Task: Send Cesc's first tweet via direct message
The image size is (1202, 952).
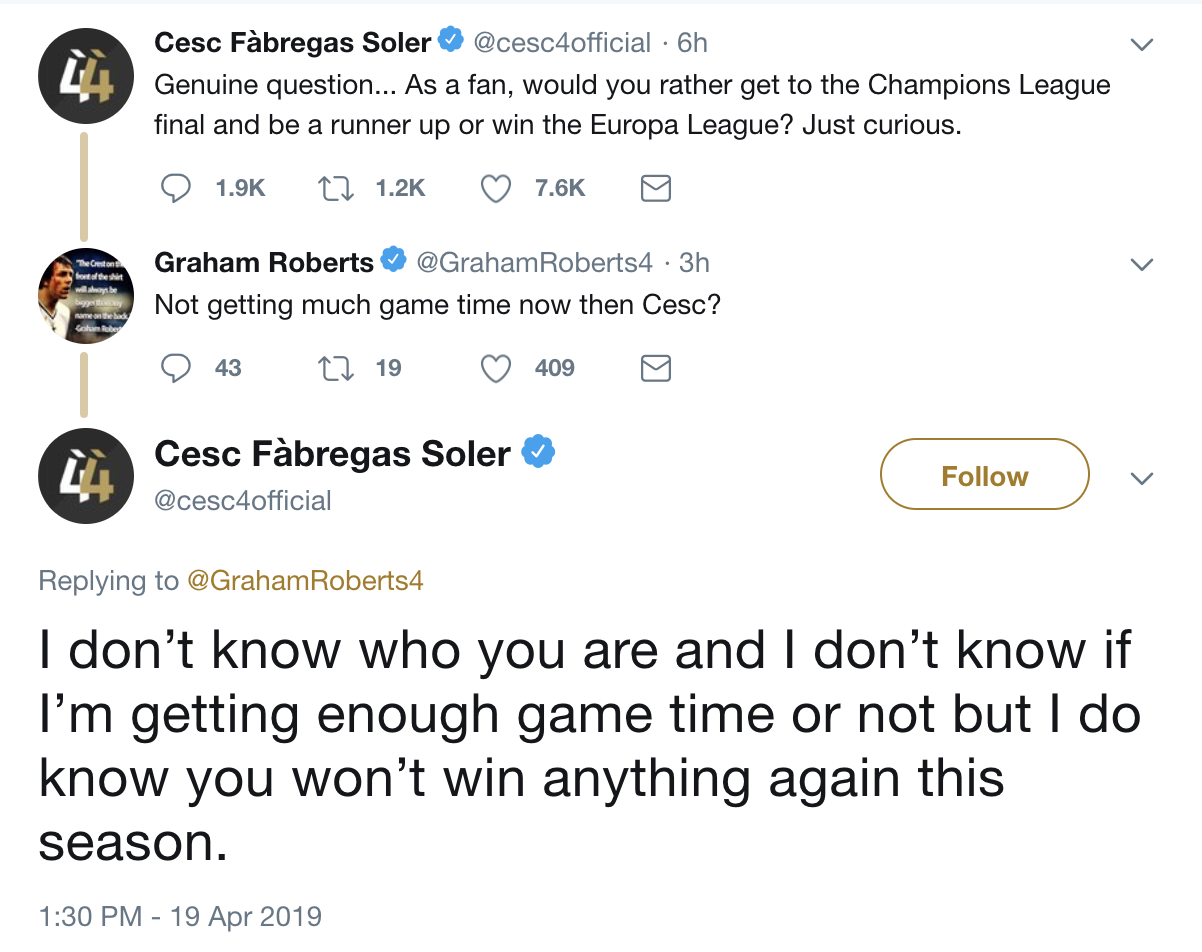Action: pos(655,188)
